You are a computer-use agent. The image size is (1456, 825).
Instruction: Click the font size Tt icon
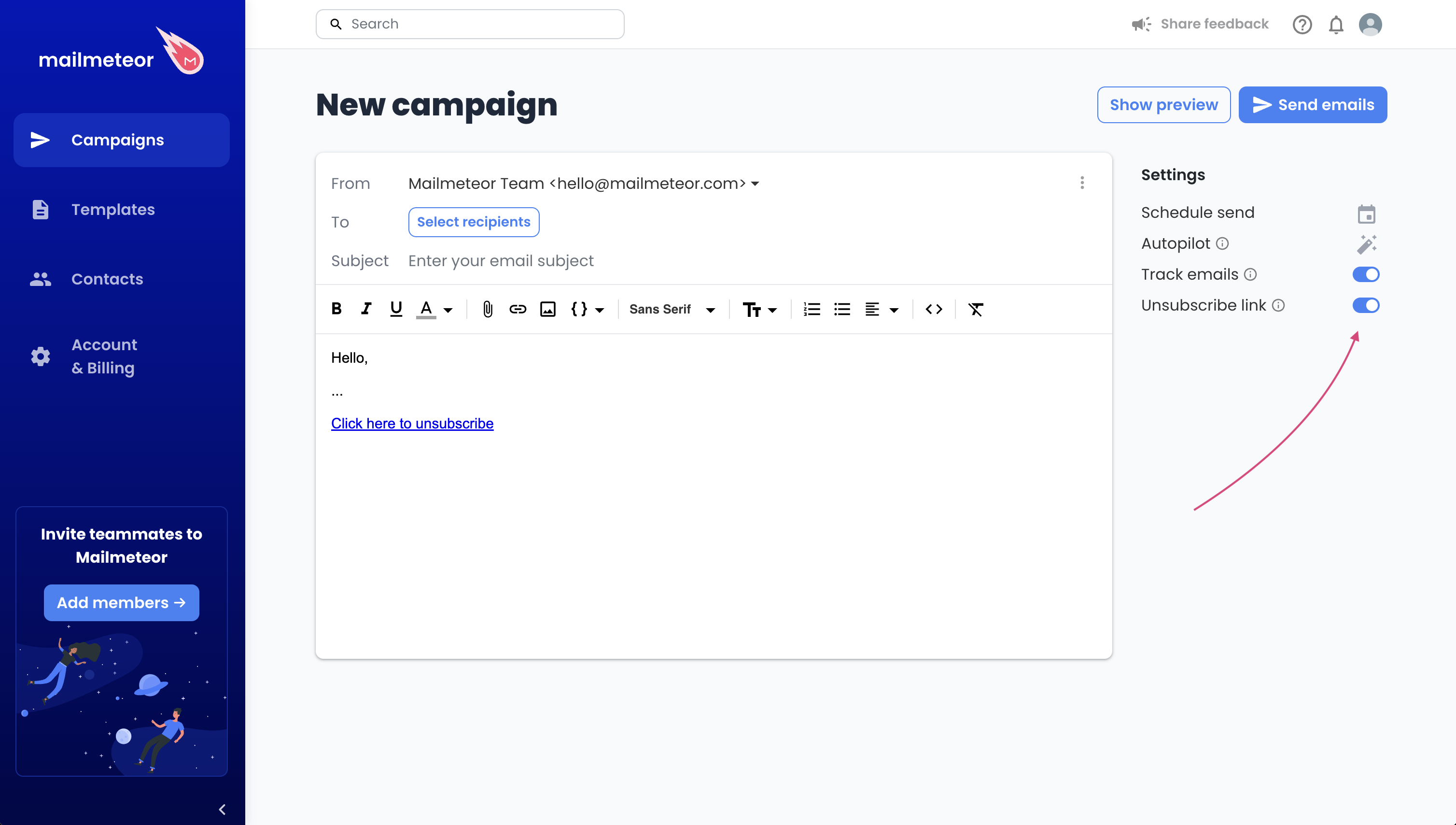[x=752, y=309]
